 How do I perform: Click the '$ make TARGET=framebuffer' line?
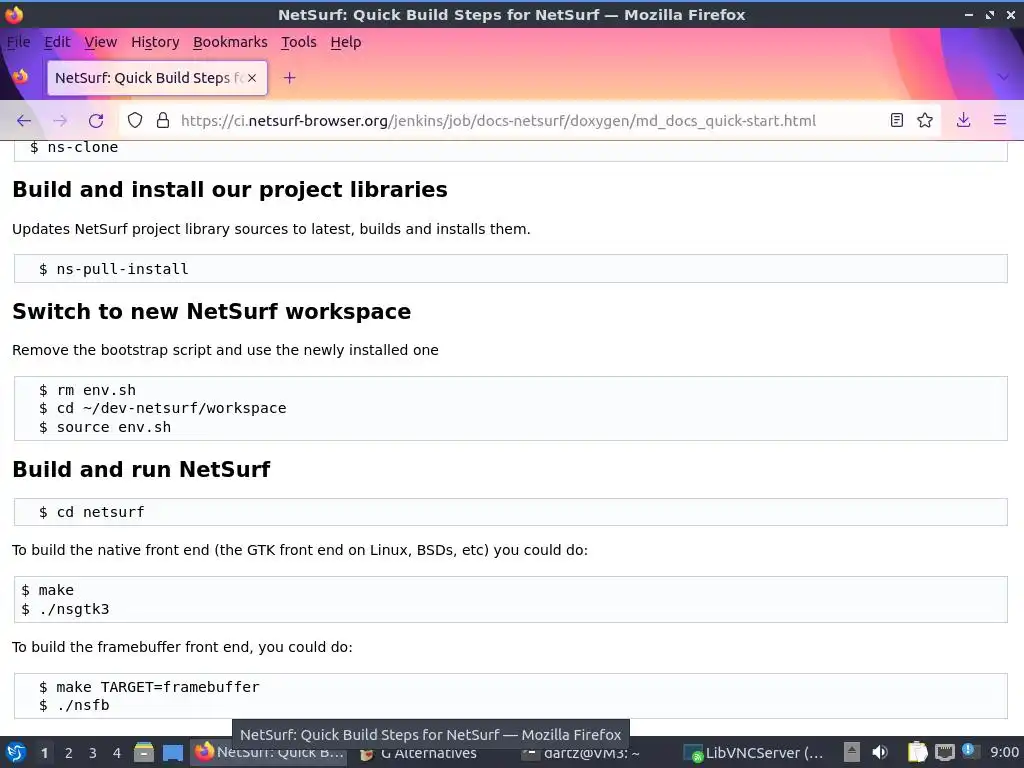pos(149,687)
